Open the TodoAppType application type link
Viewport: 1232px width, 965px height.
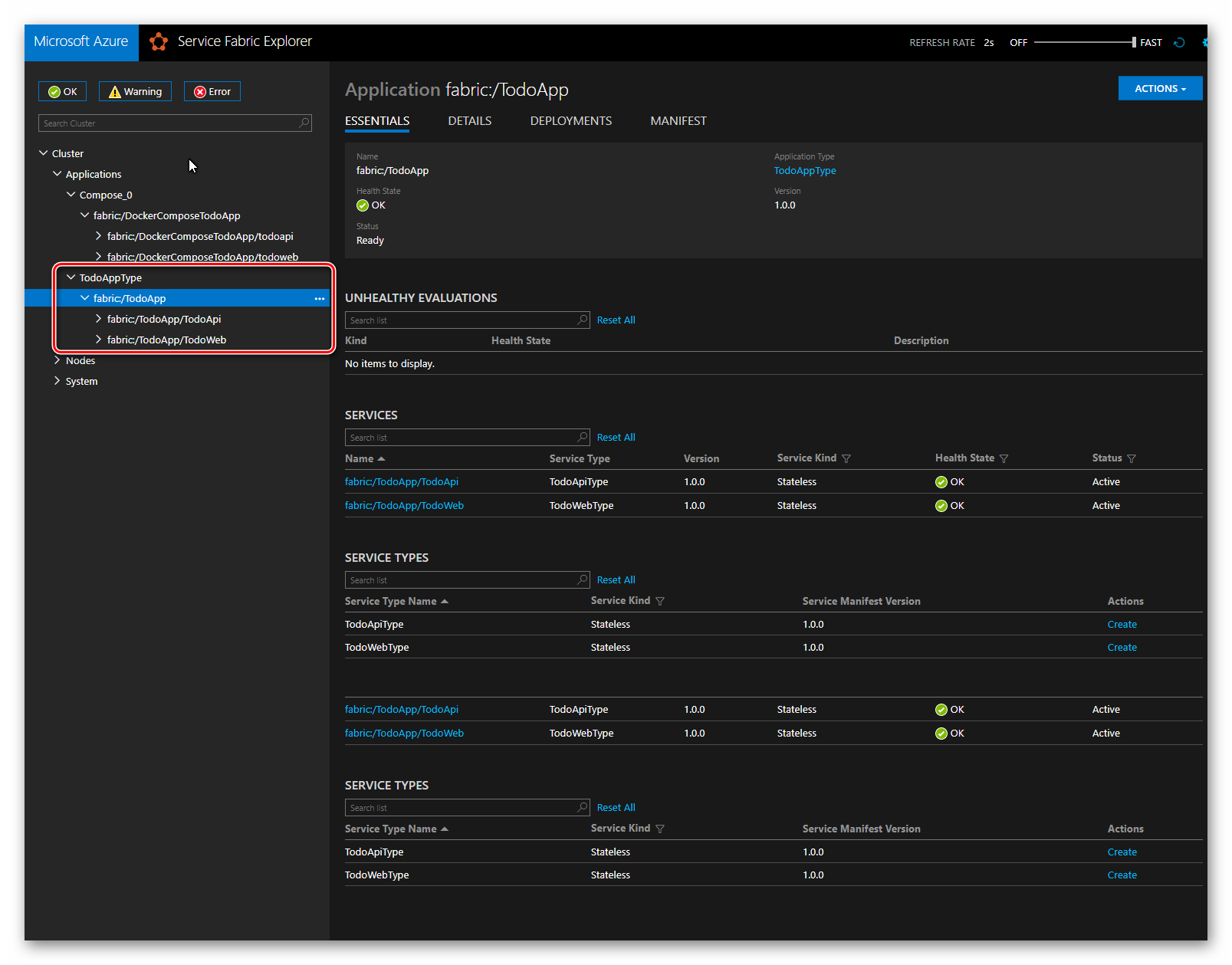point(805,171)
